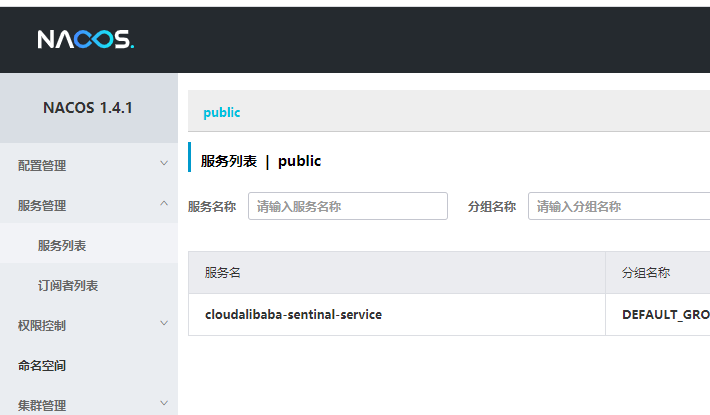Select the cloudalibaba-sentinal-service row cell
The image size is (710, 415).
click(x=397, y=315)
